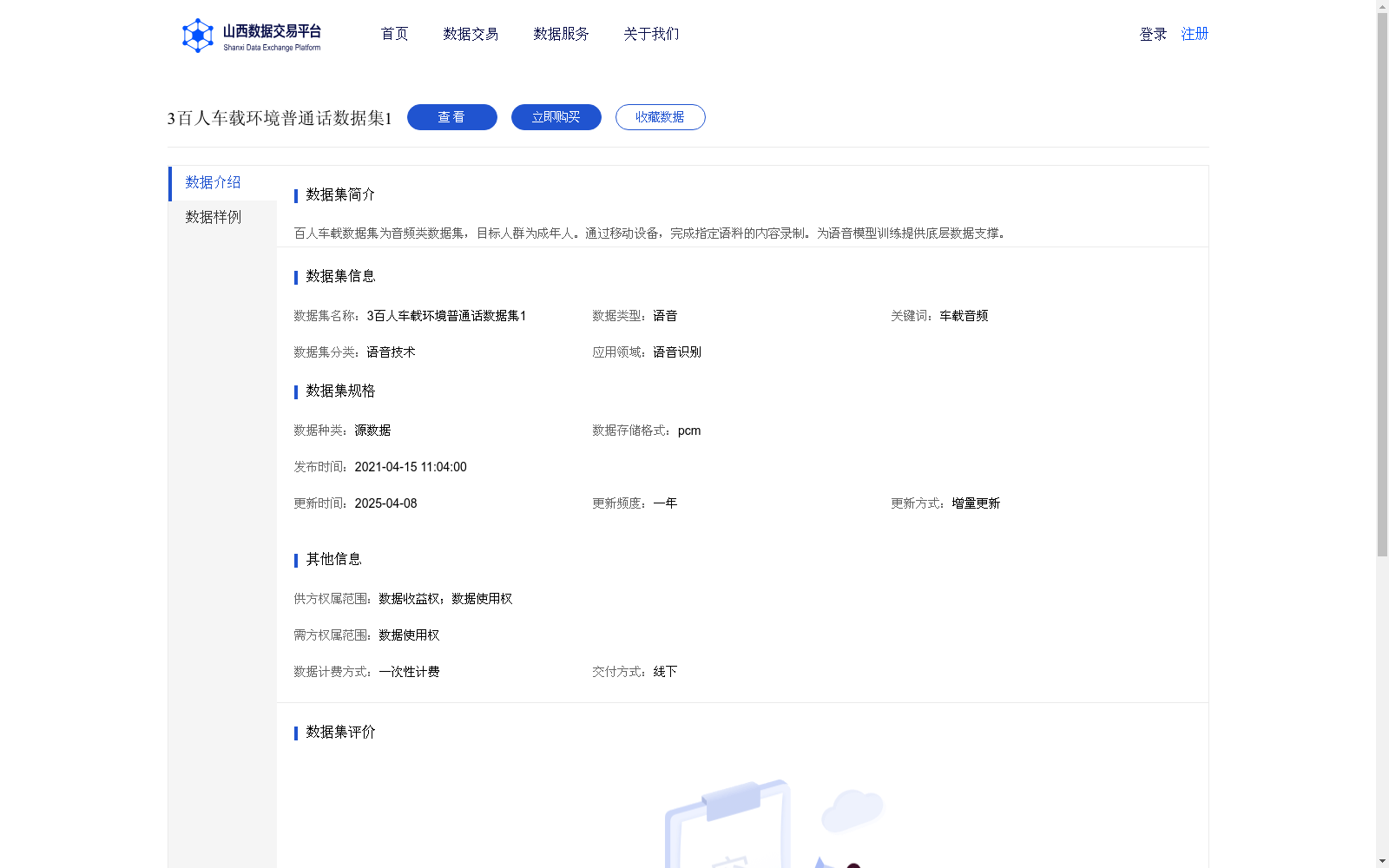Click the 注册 link
This screenshot has width=1389, height=868.
1195,34
